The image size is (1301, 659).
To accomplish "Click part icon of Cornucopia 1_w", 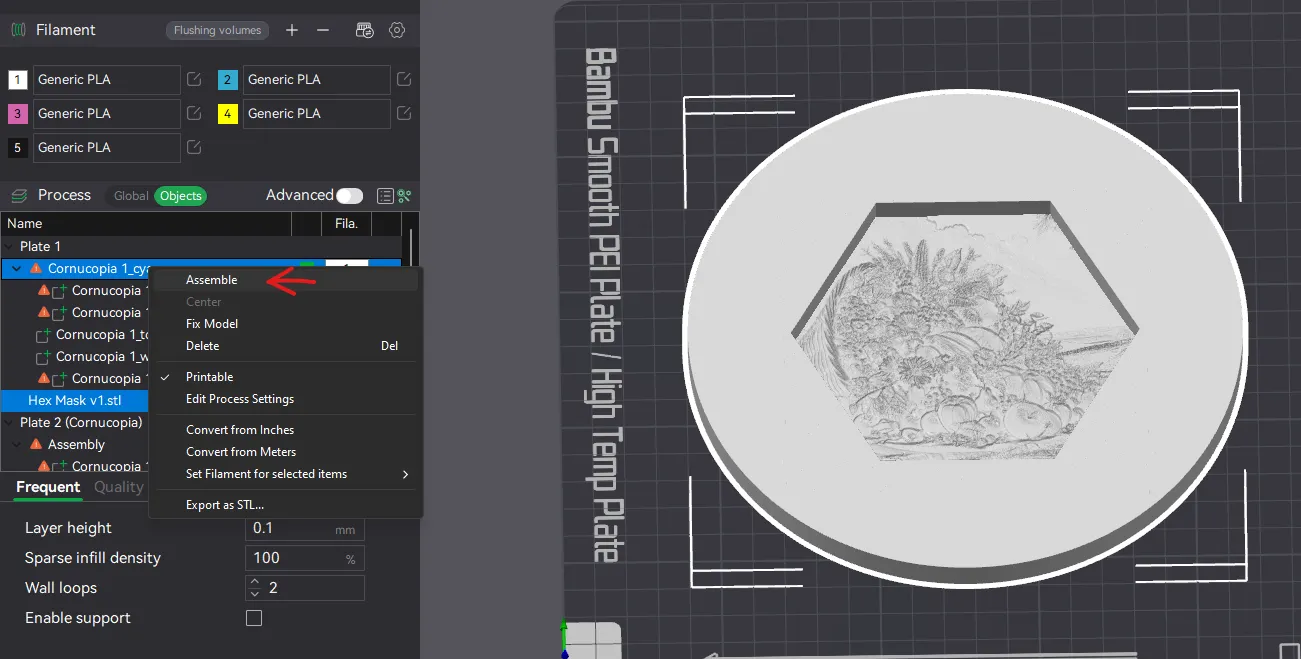I will coord(43,356).
